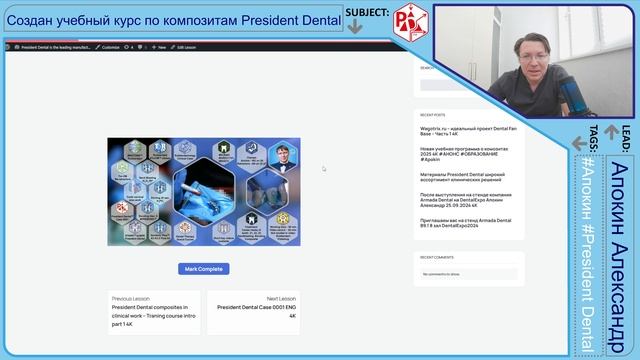Screen dimensions: 640x360
Task: Open the comments bubble in admin bar
Action: tap(142, 47)
